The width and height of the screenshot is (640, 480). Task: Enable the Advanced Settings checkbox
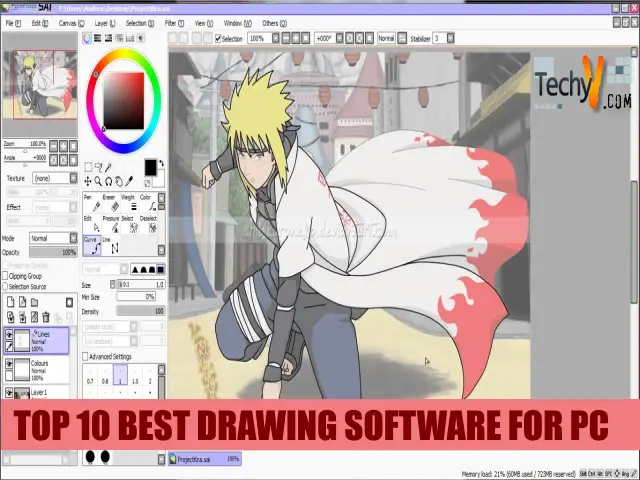tap(85, 356)
